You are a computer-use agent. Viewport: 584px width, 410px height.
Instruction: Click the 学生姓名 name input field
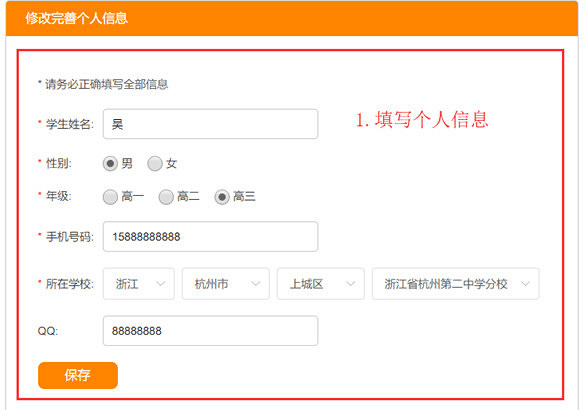pyautogui.click(x=210, y=124)
